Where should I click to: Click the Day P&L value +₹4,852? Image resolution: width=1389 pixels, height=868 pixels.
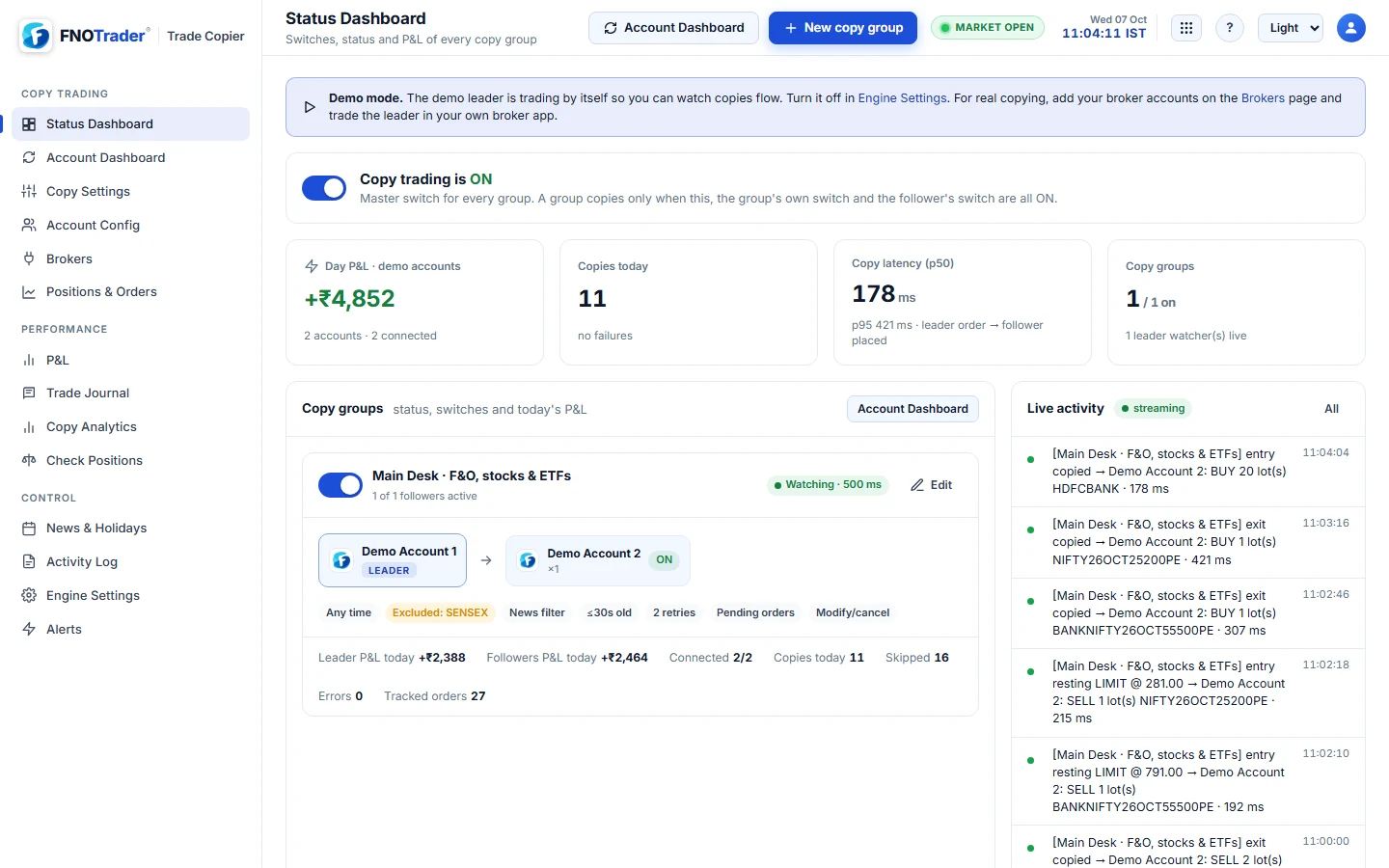click(350, 299)
